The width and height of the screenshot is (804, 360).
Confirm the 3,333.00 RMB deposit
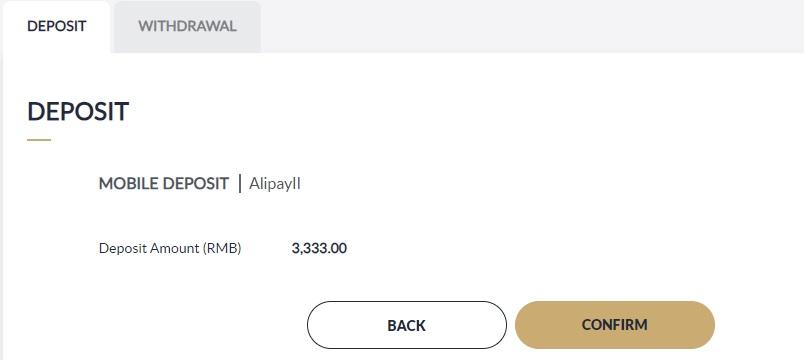tap(614, 325)
